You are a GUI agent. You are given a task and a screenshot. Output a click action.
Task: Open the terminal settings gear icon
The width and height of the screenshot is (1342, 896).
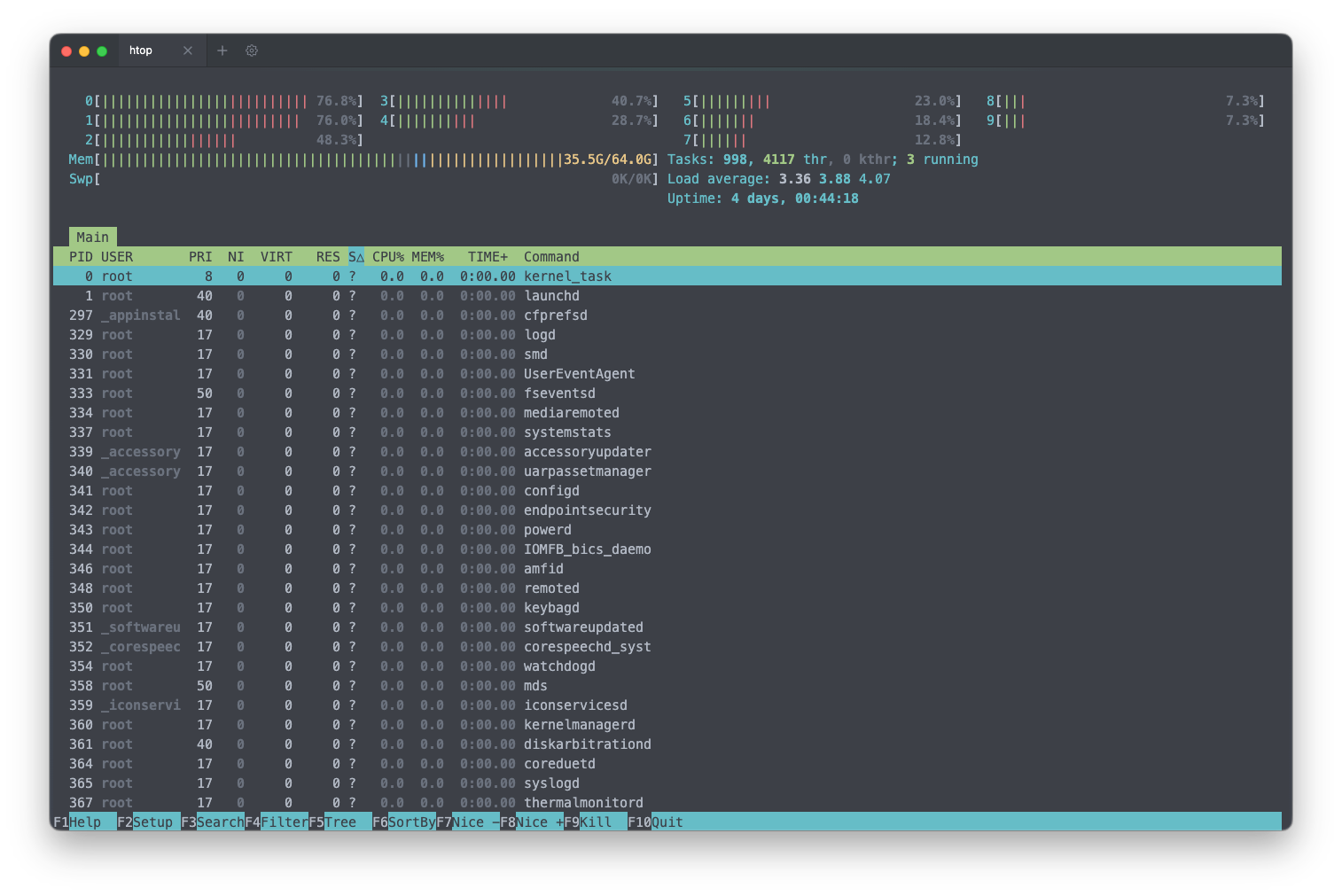coord(252,51)
